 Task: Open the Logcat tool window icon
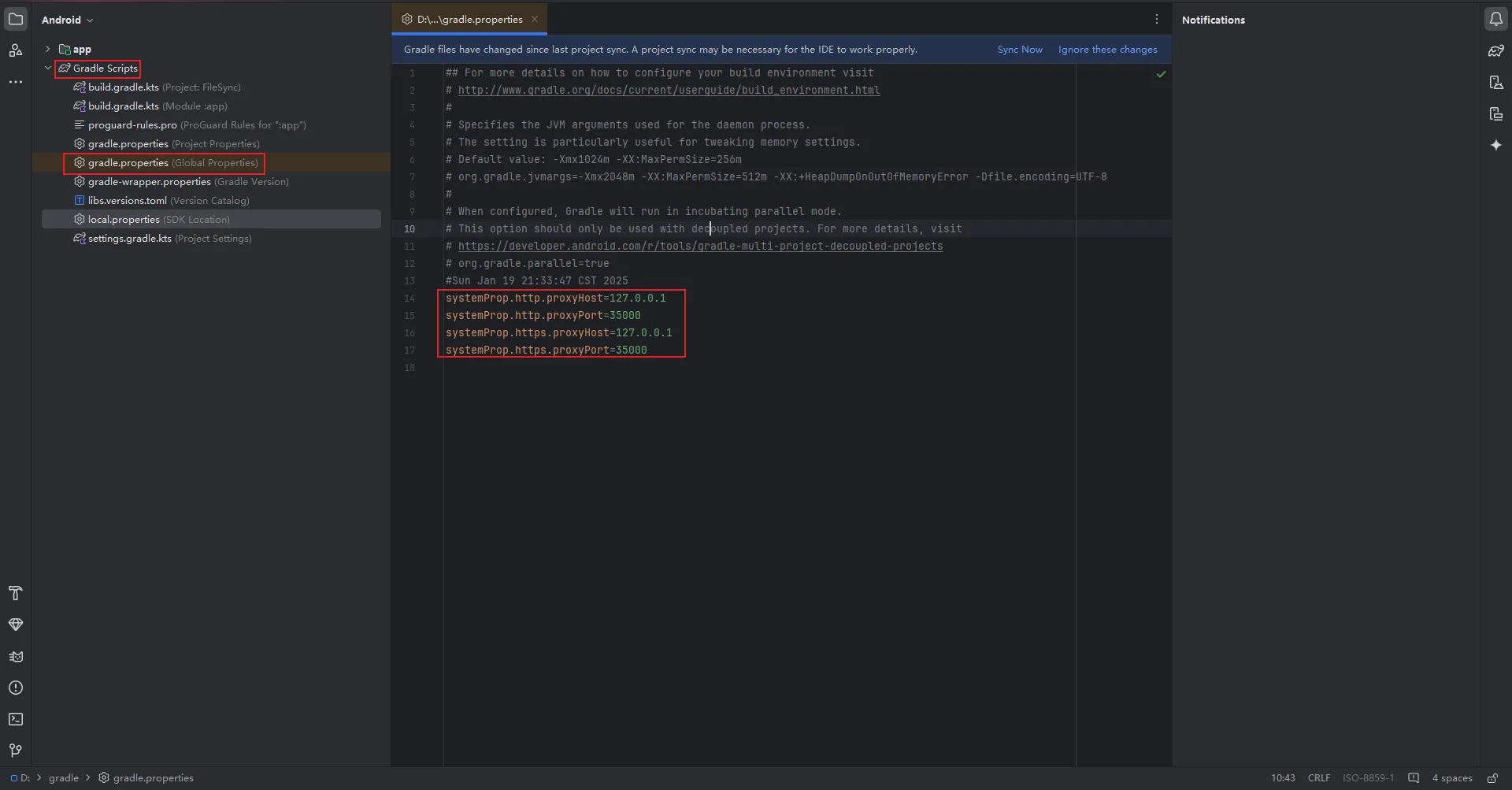point(16,656)
